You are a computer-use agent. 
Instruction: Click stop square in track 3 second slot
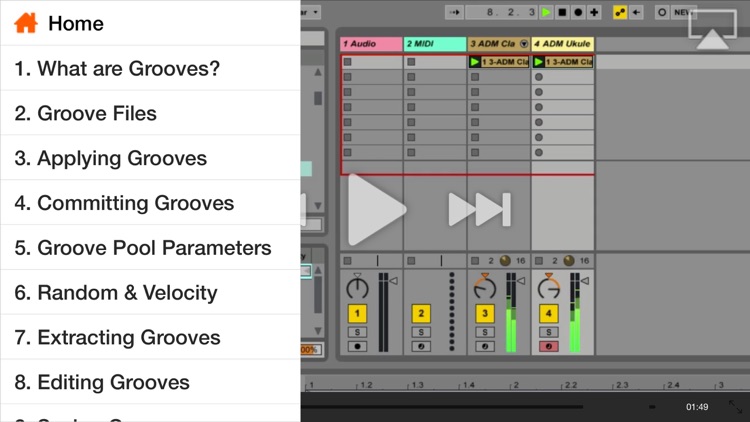point(475,77)
